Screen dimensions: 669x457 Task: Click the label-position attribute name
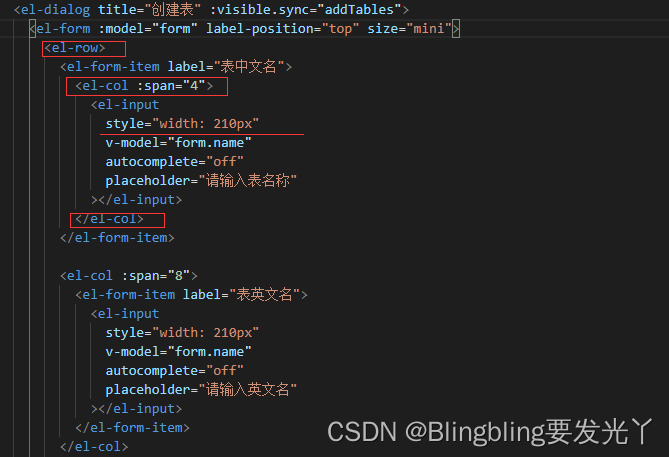click(260, 29)
